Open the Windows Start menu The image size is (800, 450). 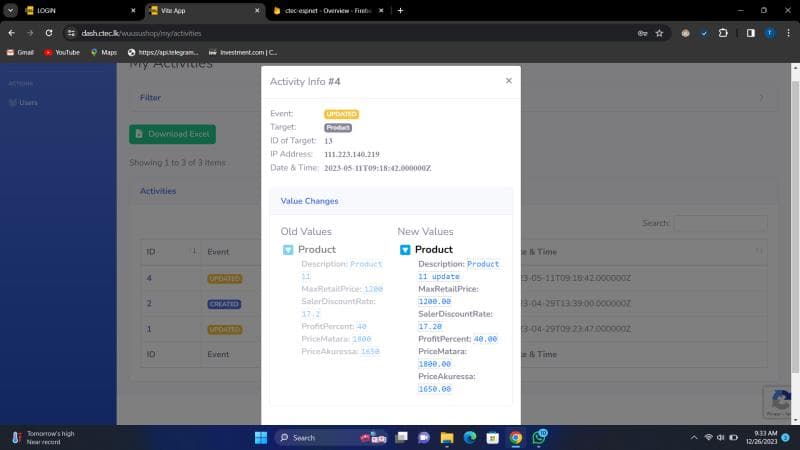[x=260, y=437]
